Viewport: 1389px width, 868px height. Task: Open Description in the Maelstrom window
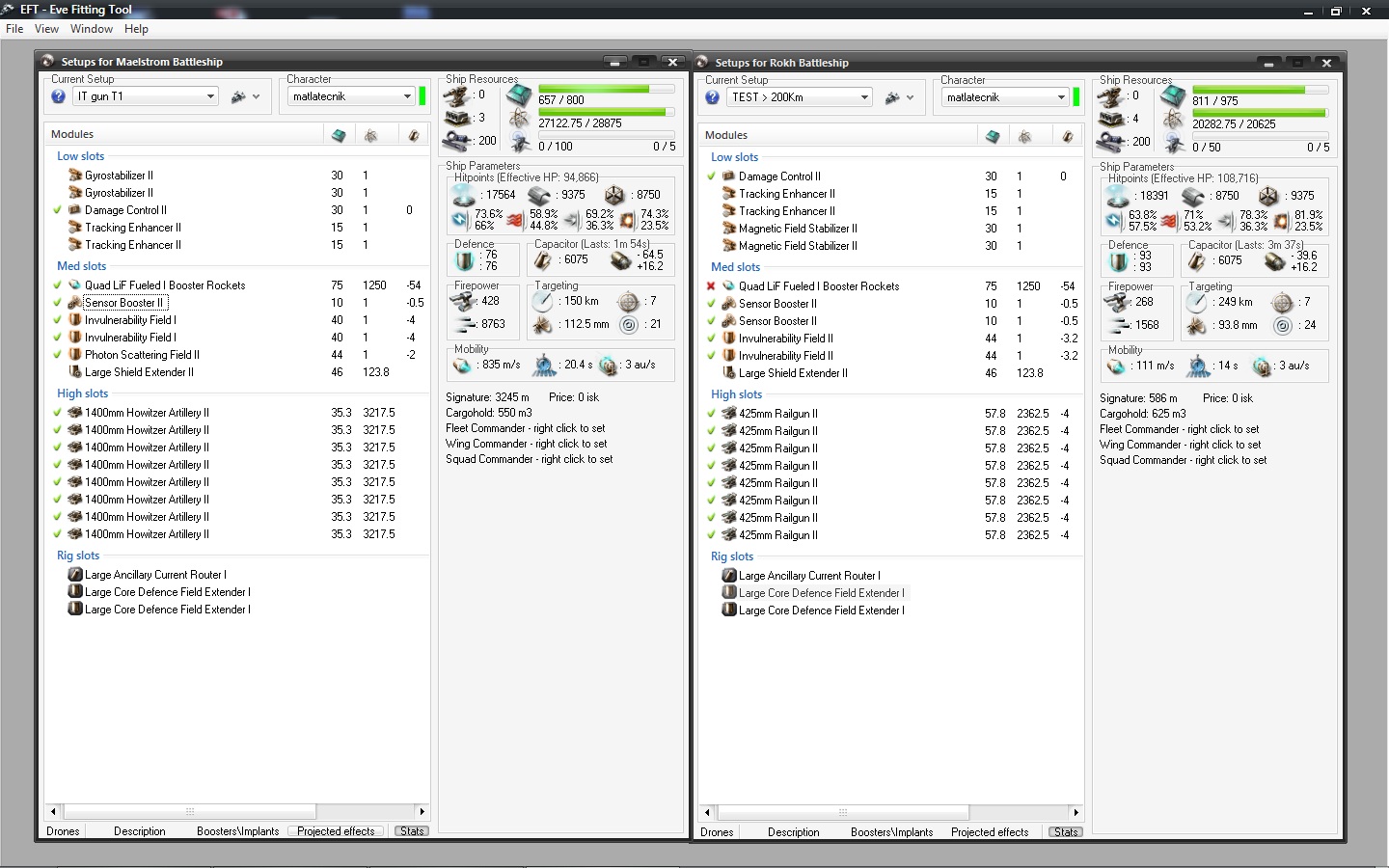tap(140, 831)
